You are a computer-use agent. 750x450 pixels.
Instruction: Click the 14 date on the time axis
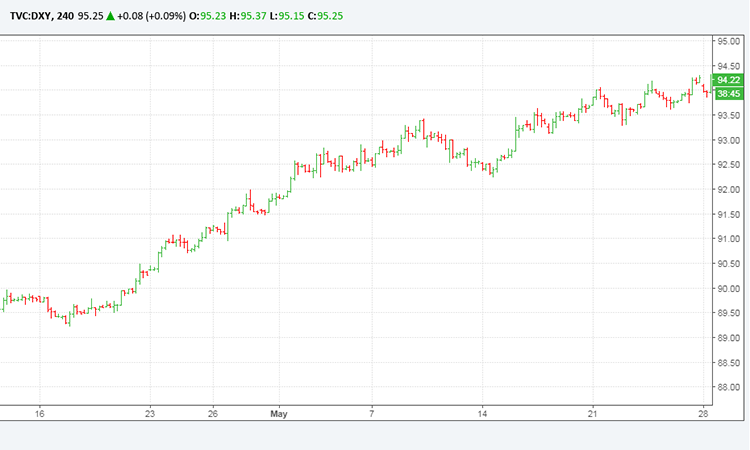pyautogui.click(x=482, y=413)
